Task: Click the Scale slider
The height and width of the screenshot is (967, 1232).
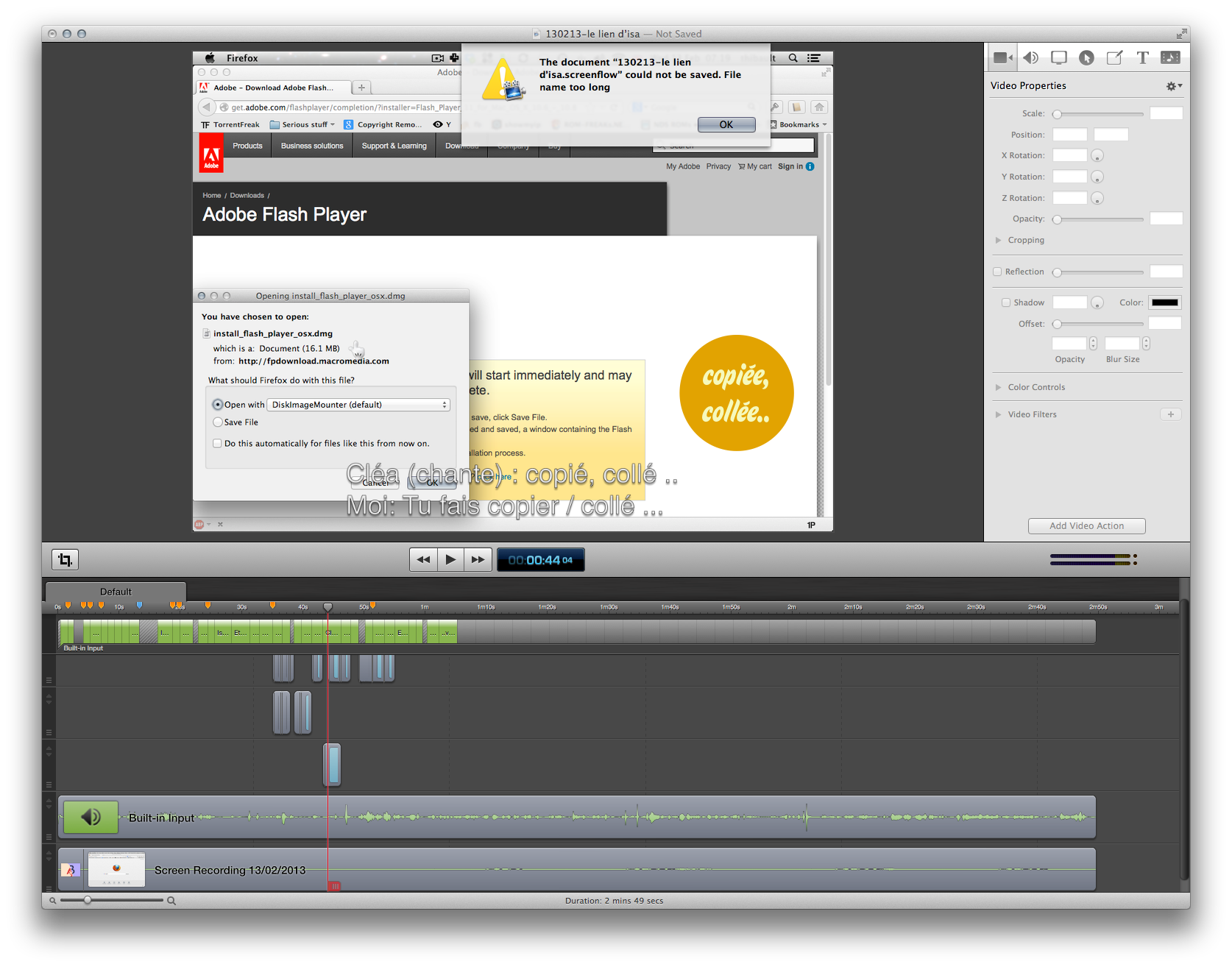Action: [1100, 114]
